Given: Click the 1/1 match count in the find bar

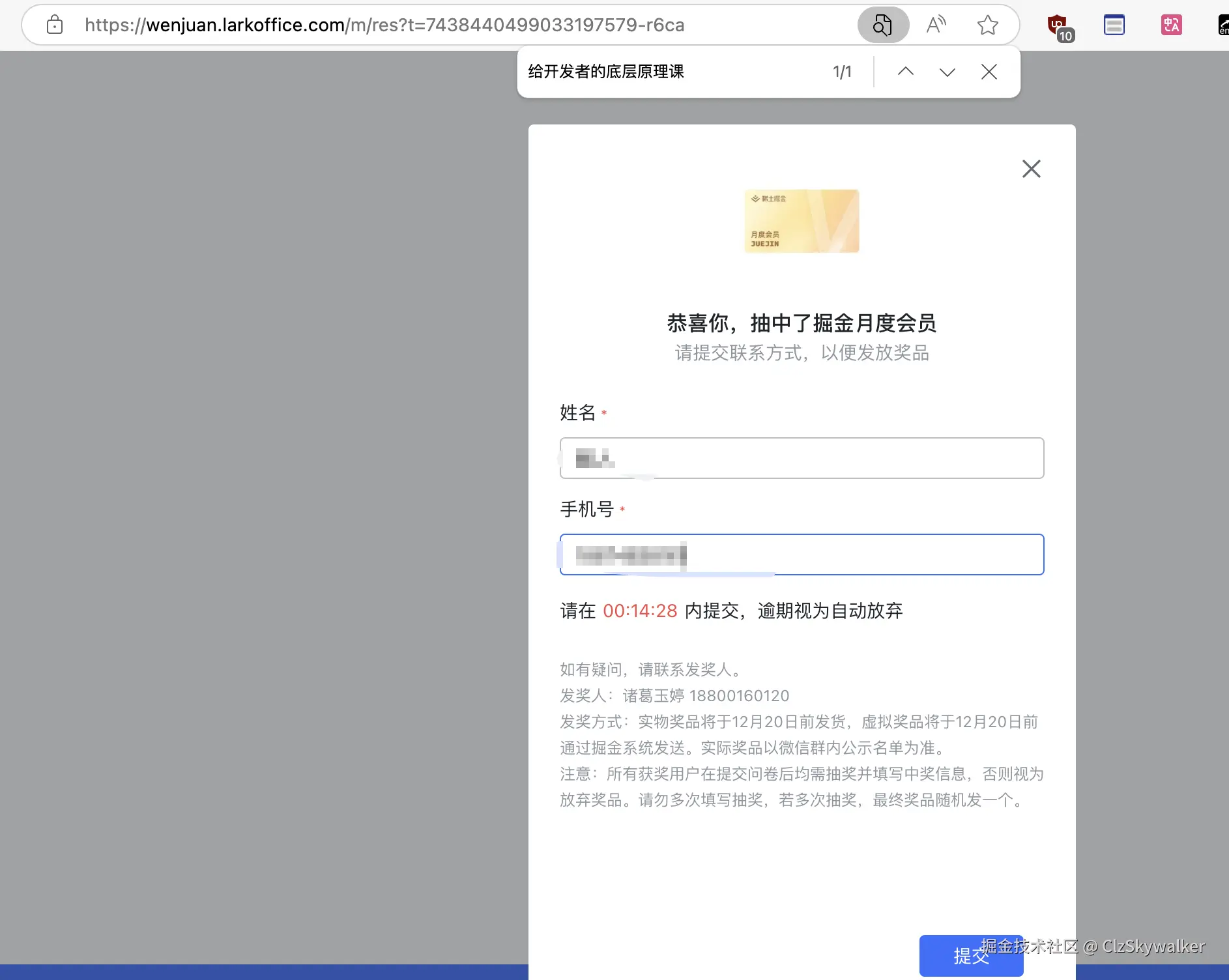Looking at the screenshot, I should pyautogui.click(x=842, y=72).
